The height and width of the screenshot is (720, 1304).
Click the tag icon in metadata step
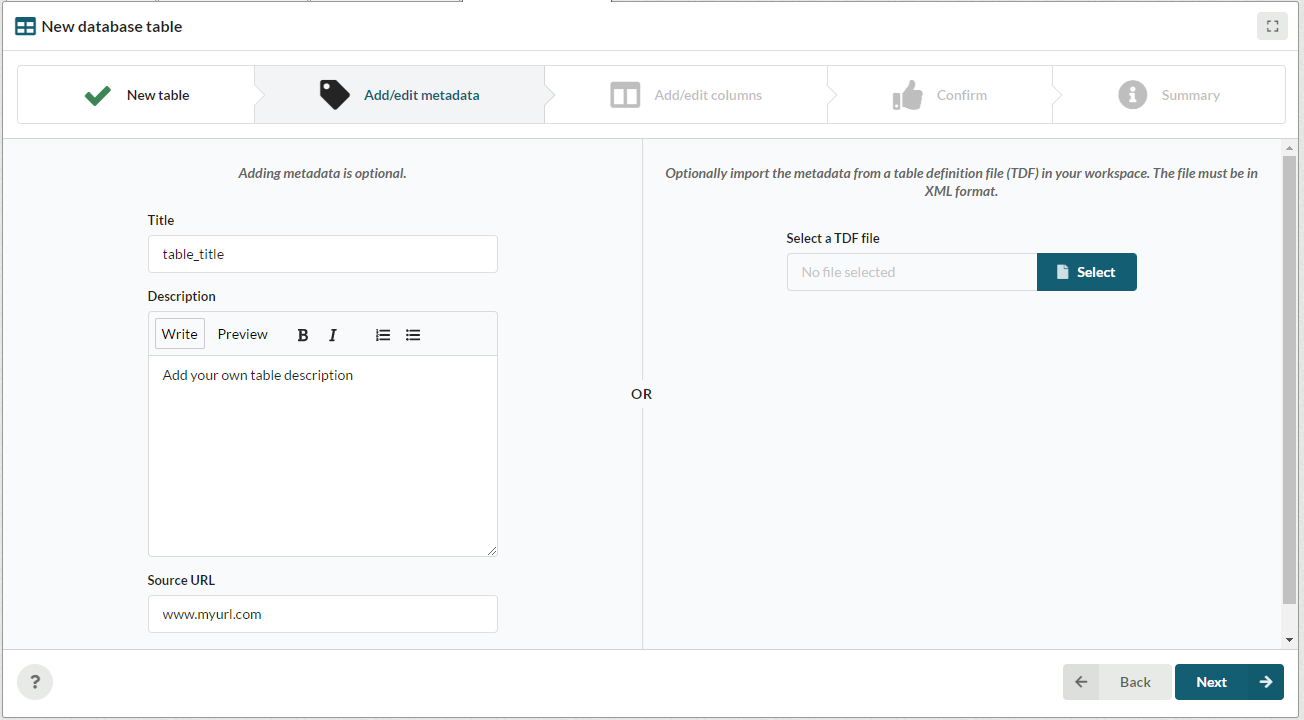pos(334,95)
